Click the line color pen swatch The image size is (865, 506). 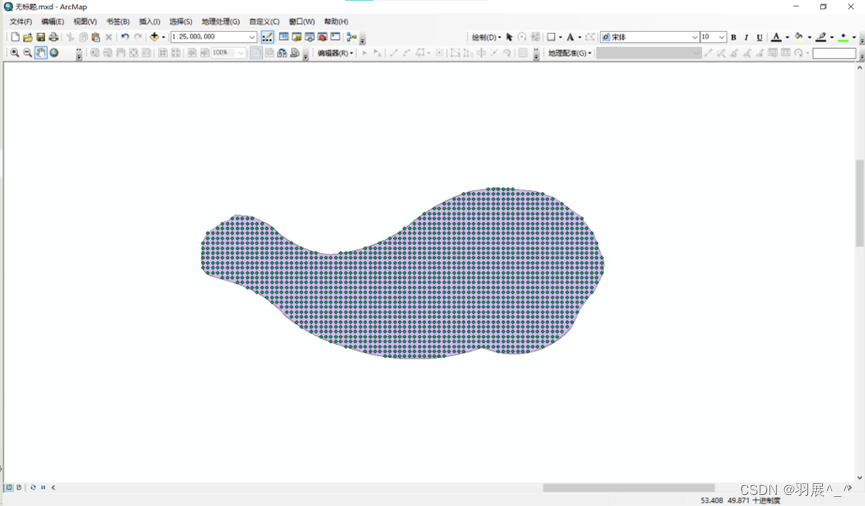821,37
